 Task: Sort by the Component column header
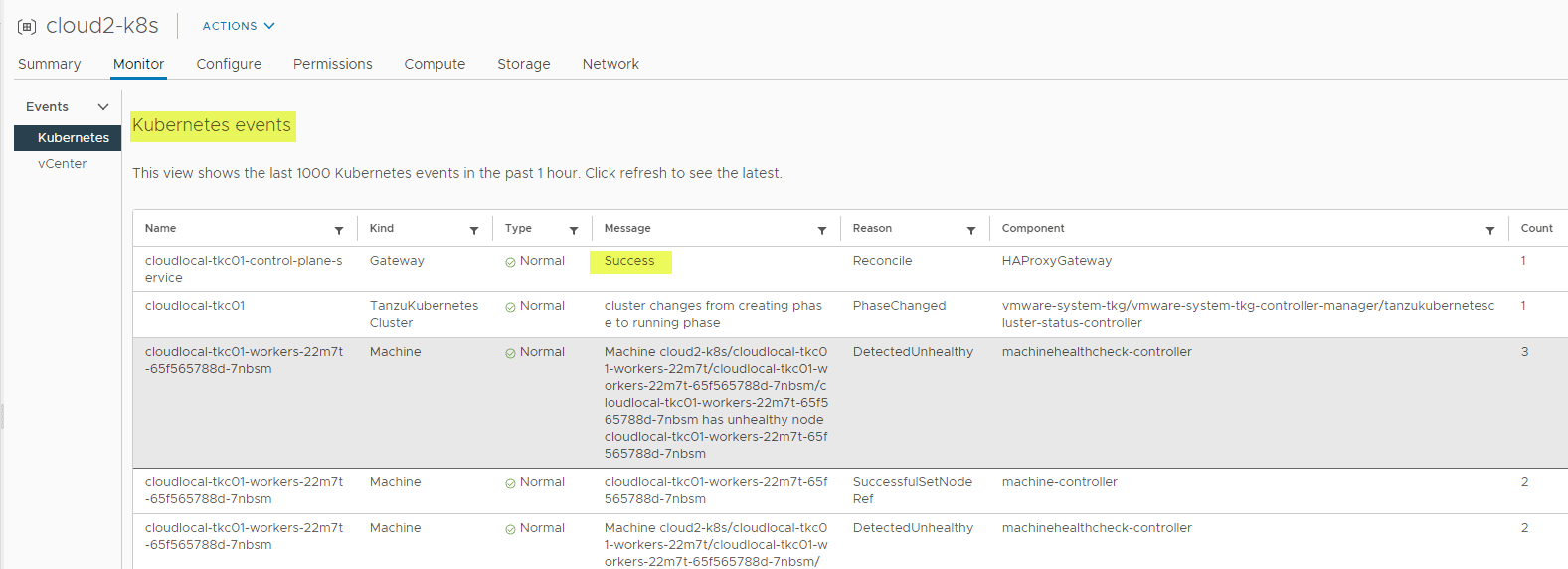pos(1033,229)
